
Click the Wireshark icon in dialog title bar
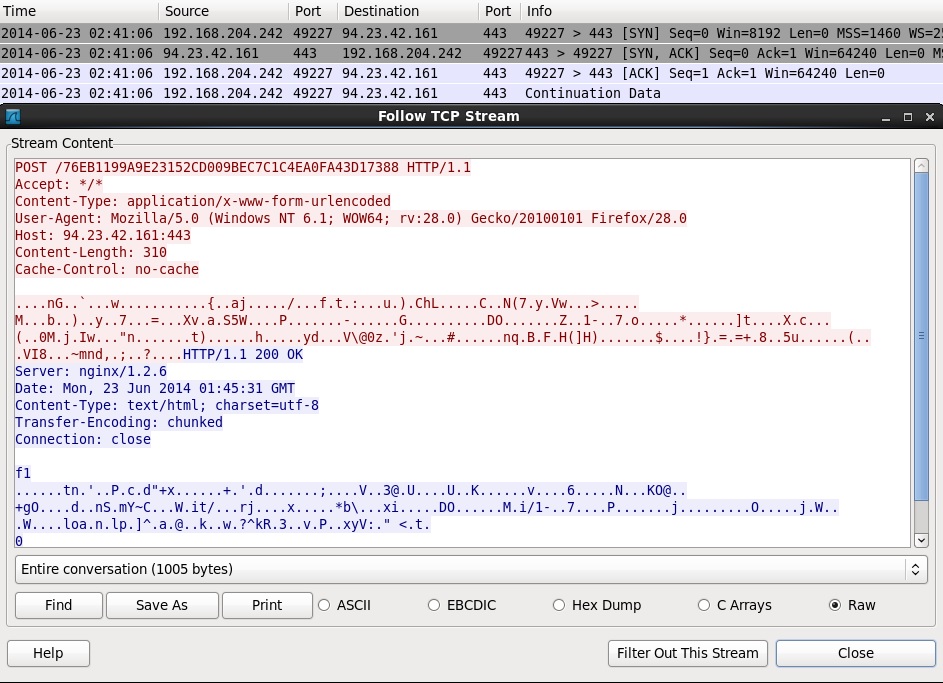pyautogui.click(x=13, y=116)
